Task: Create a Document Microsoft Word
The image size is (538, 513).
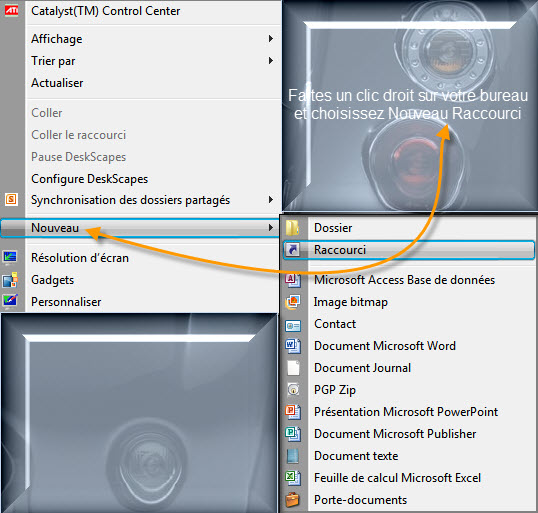Action: pyautogui.click(x=385, y=346)
